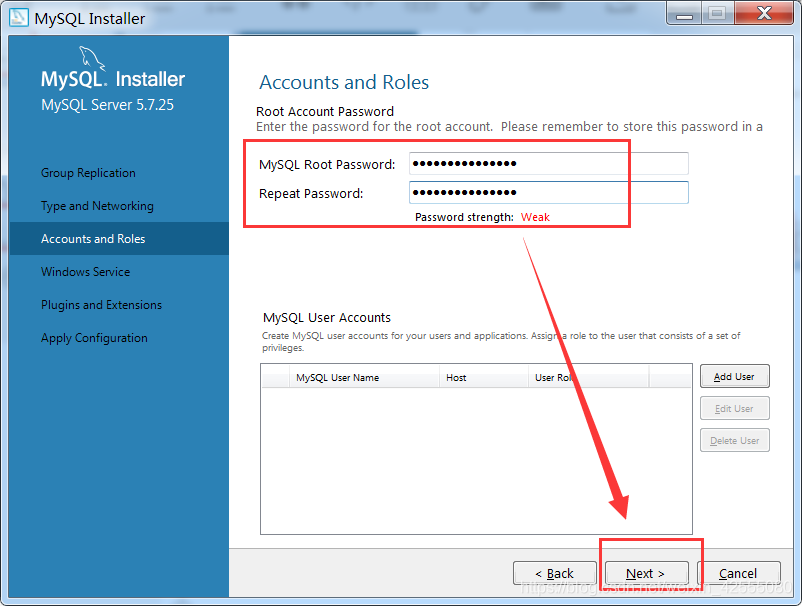
Task: Open the Windows Service step
Action: (x=85, y=272)
